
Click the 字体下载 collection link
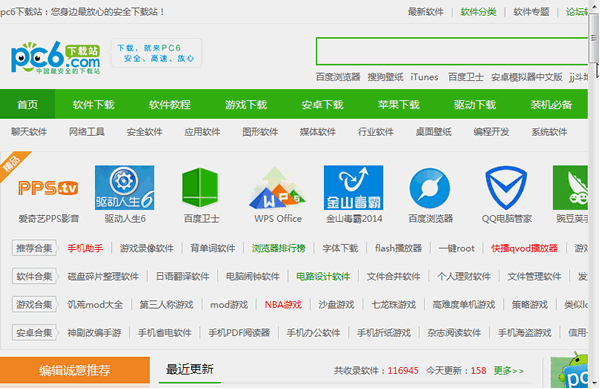340,248
